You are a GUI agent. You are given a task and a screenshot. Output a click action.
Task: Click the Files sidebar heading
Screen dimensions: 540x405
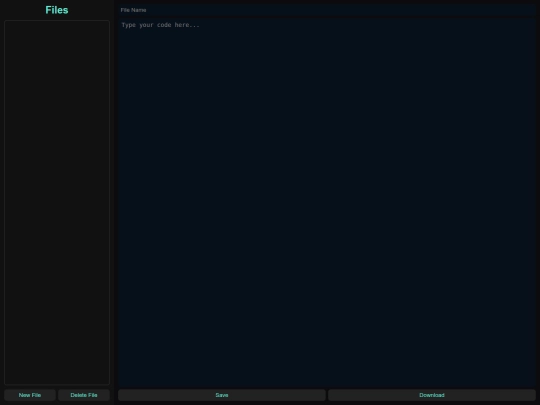pyautogui.click(x=57, y=10)
